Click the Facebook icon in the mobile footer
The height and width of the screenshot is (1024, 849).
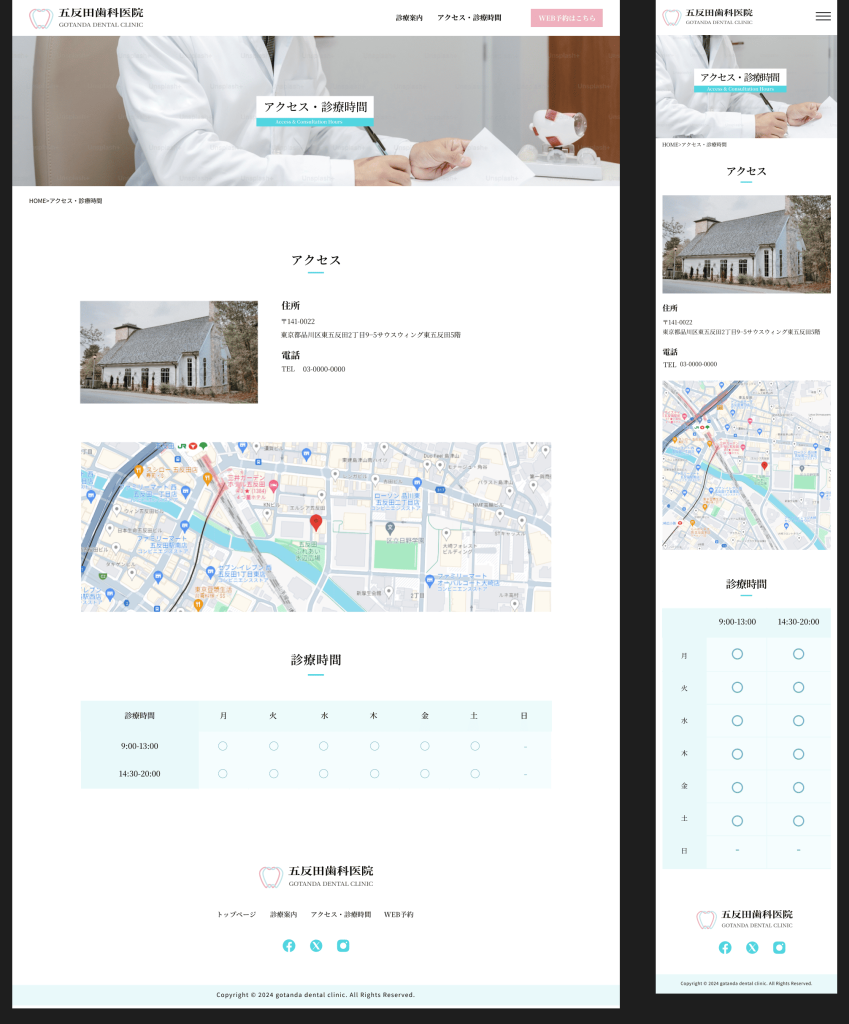725,948
